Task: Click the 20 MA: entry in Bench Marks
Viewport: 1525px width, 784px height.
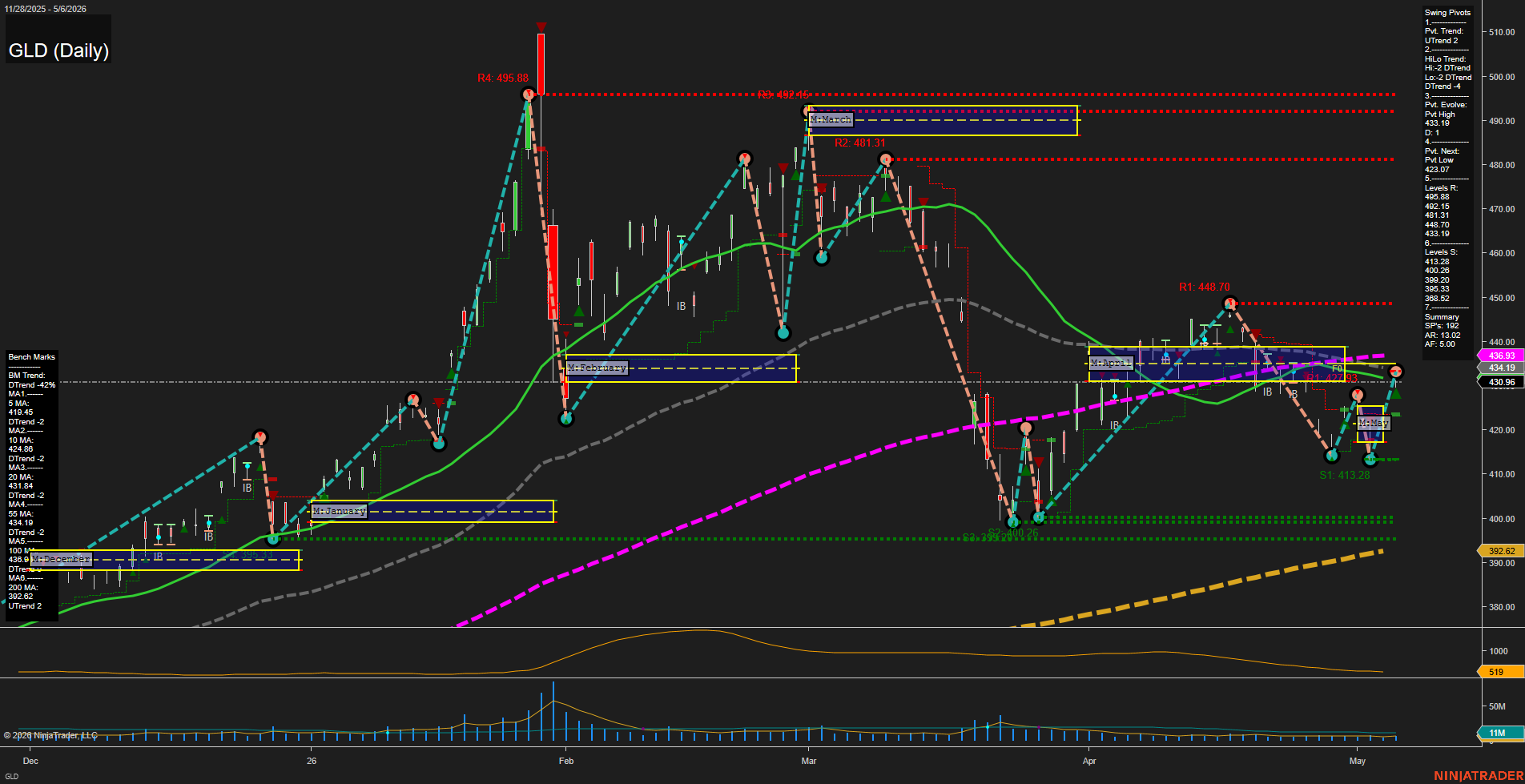Action: point(21,477)
